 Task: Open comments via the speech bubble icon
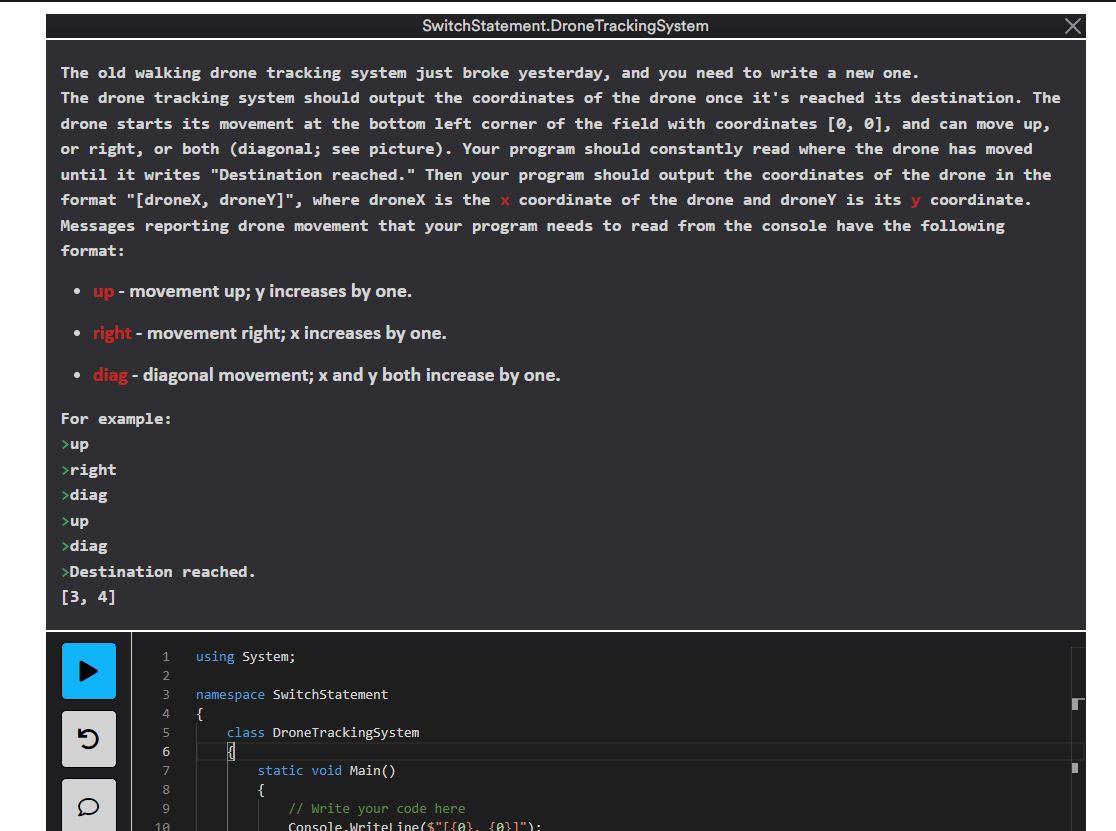pyautogui.click(x=89, y=806)
